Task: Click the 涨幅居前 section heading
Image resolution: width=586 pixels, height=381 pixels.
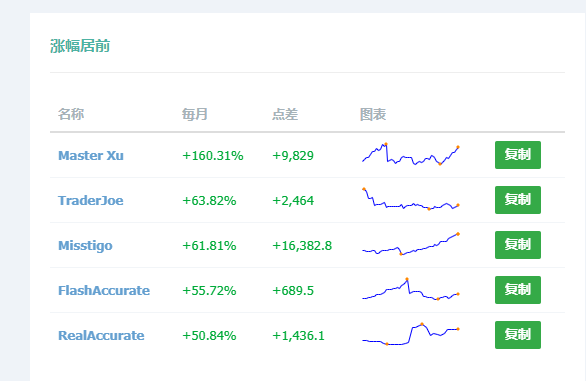Action: (80, 46)
